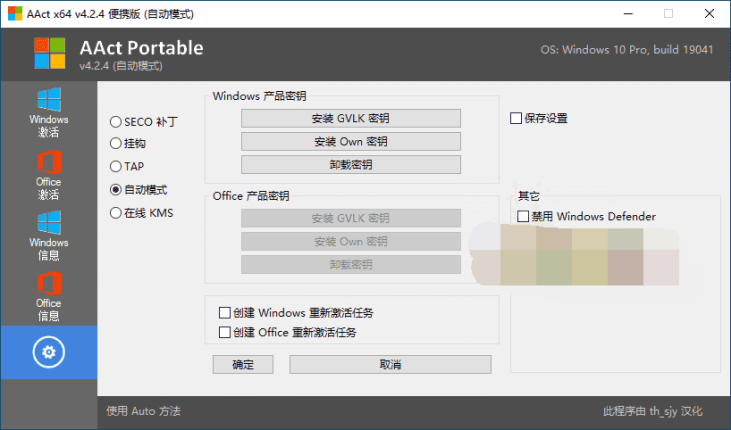The image size is (731, 430).
Task: Click Windows 卸载密钥 button
Action: click(x=351, y=165)
